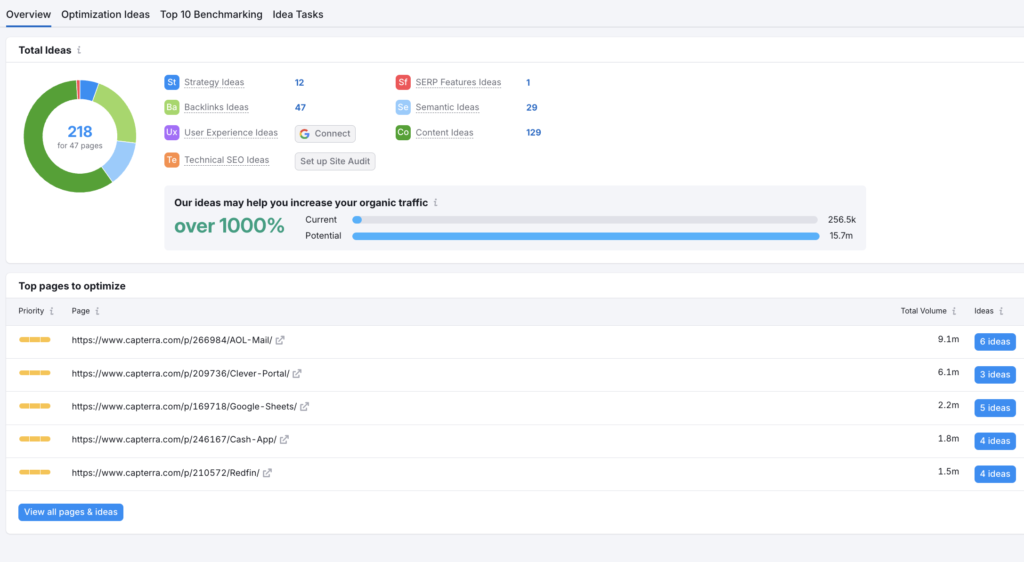
Task: Click the Redfin capterra URL
Action: 165,473
